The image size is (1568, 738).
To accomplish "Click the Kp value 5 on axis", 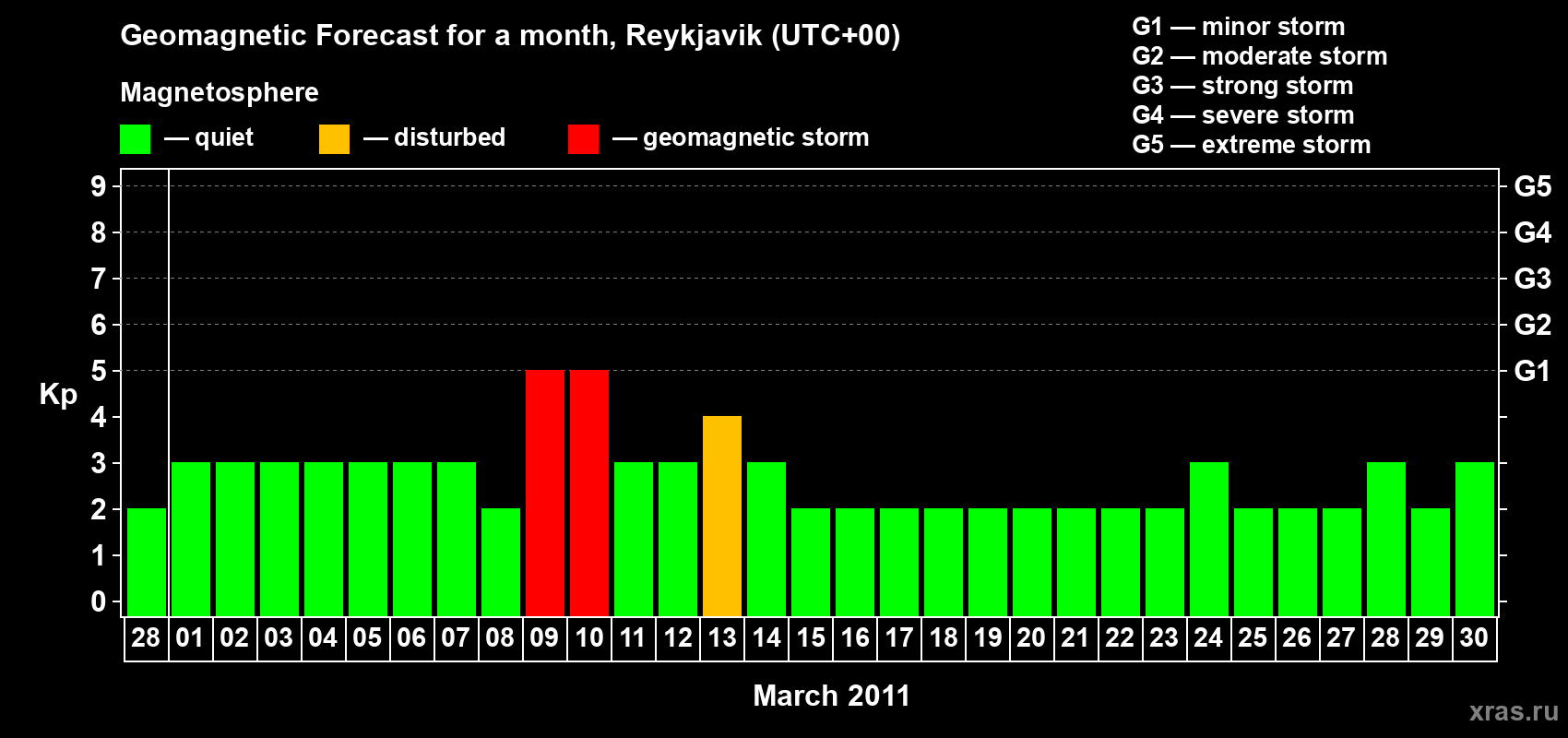I will (x=99, y=371).
